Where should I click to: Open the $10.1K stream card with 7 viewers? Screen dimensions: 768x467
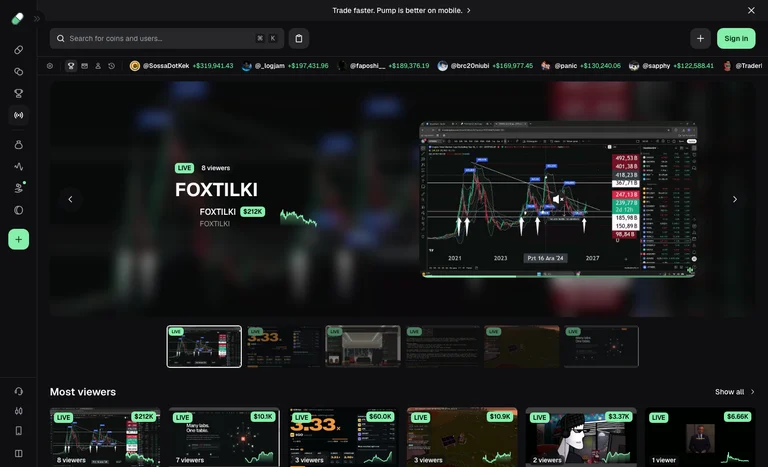(x=224, y=437)
